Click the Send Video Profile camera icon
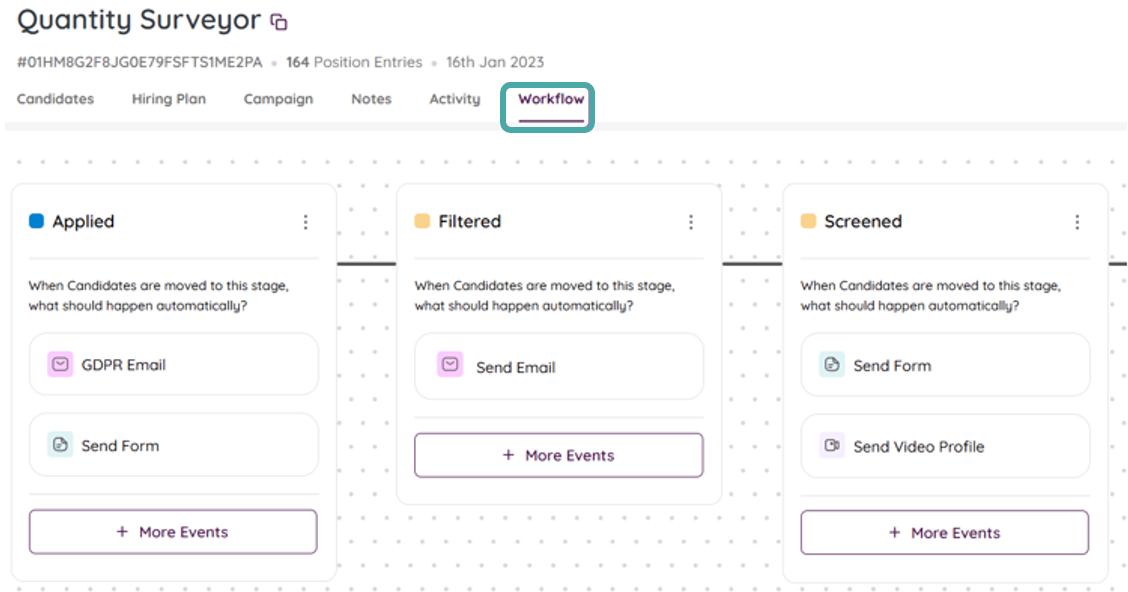 point(832,446)
